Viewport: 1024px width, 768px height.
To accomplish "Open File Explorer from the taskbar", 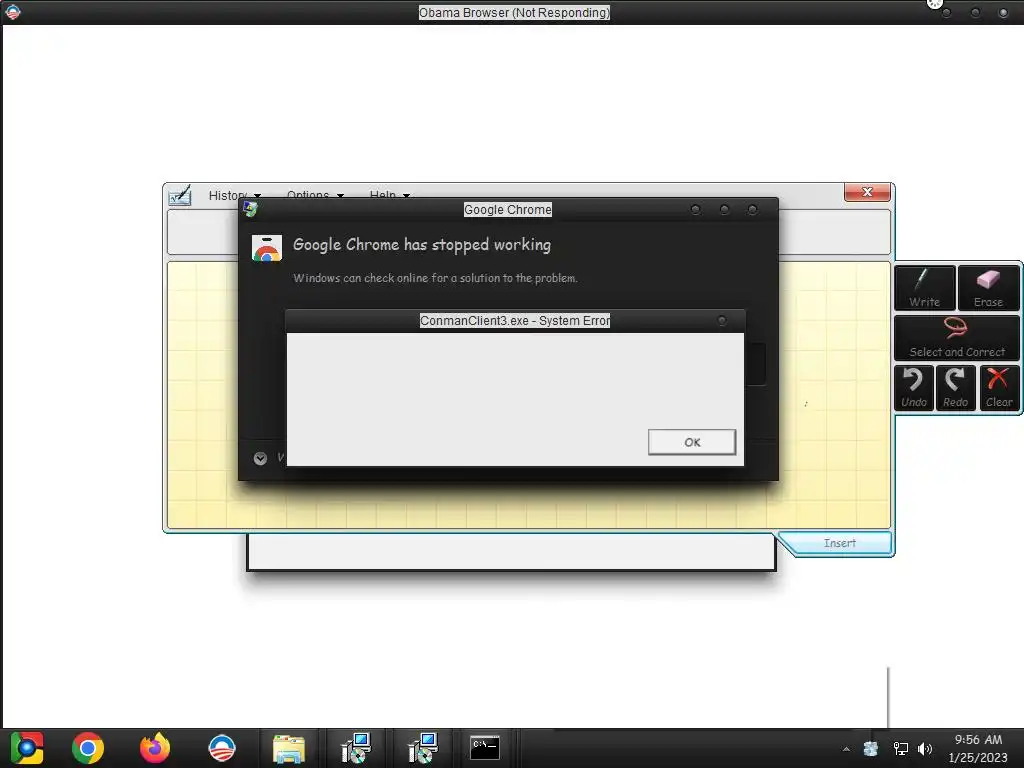I will click(x=289, y=748).
